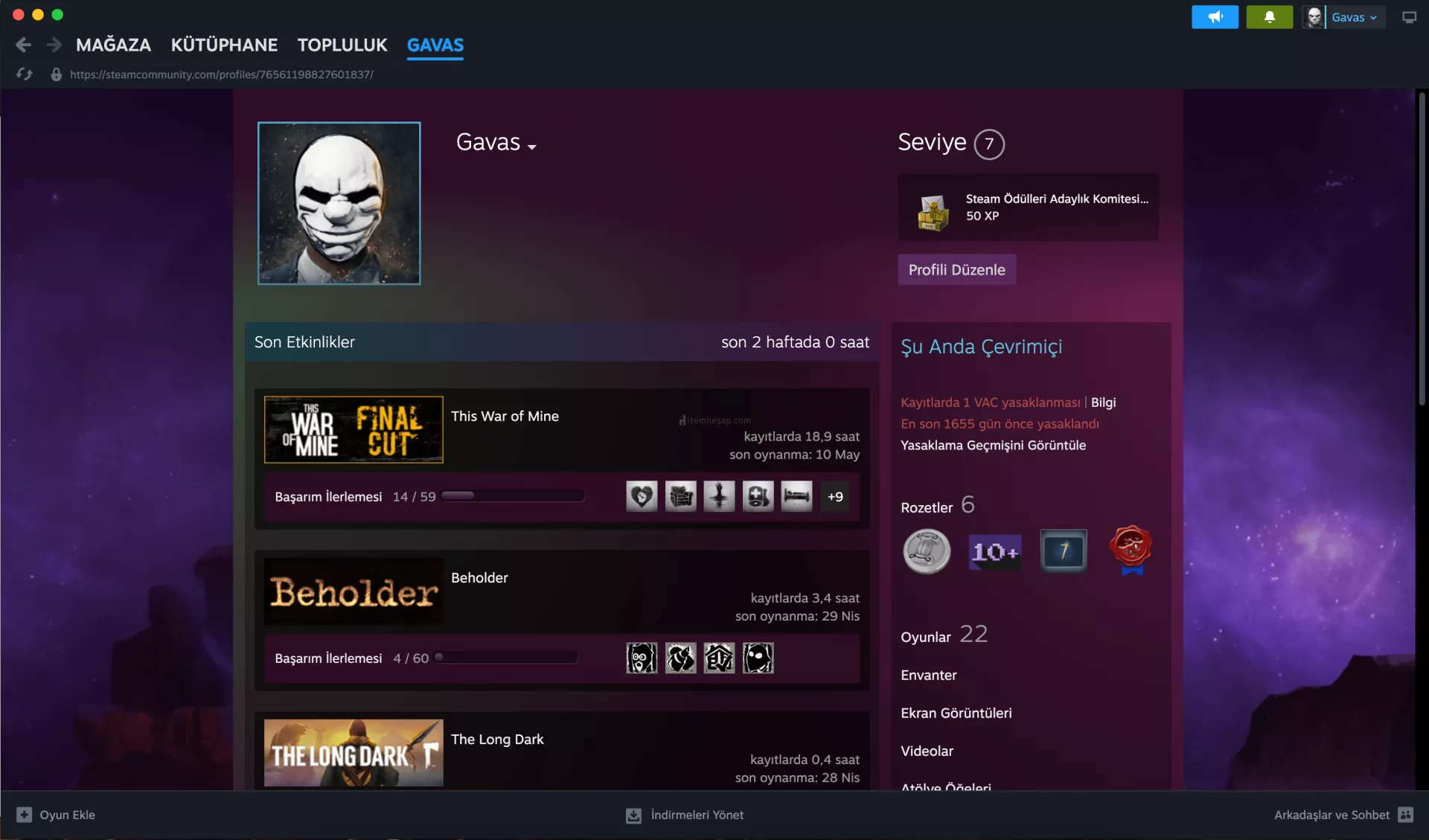
Task: Click the large Gavas profile avatar
Action: click(339, 203)
